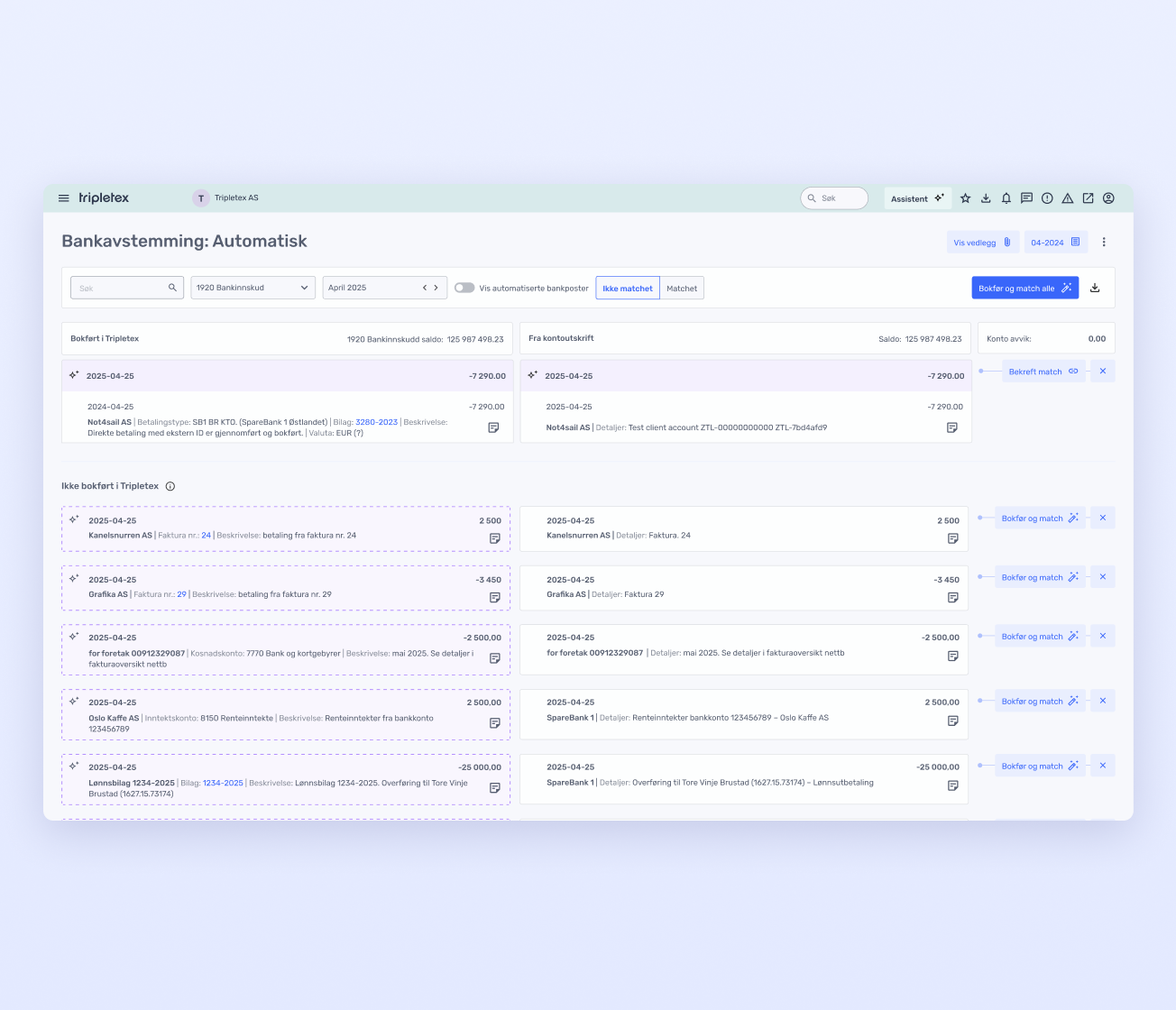Open the notifications bell
The image size is (1176, 1010).
(1006, 198)
